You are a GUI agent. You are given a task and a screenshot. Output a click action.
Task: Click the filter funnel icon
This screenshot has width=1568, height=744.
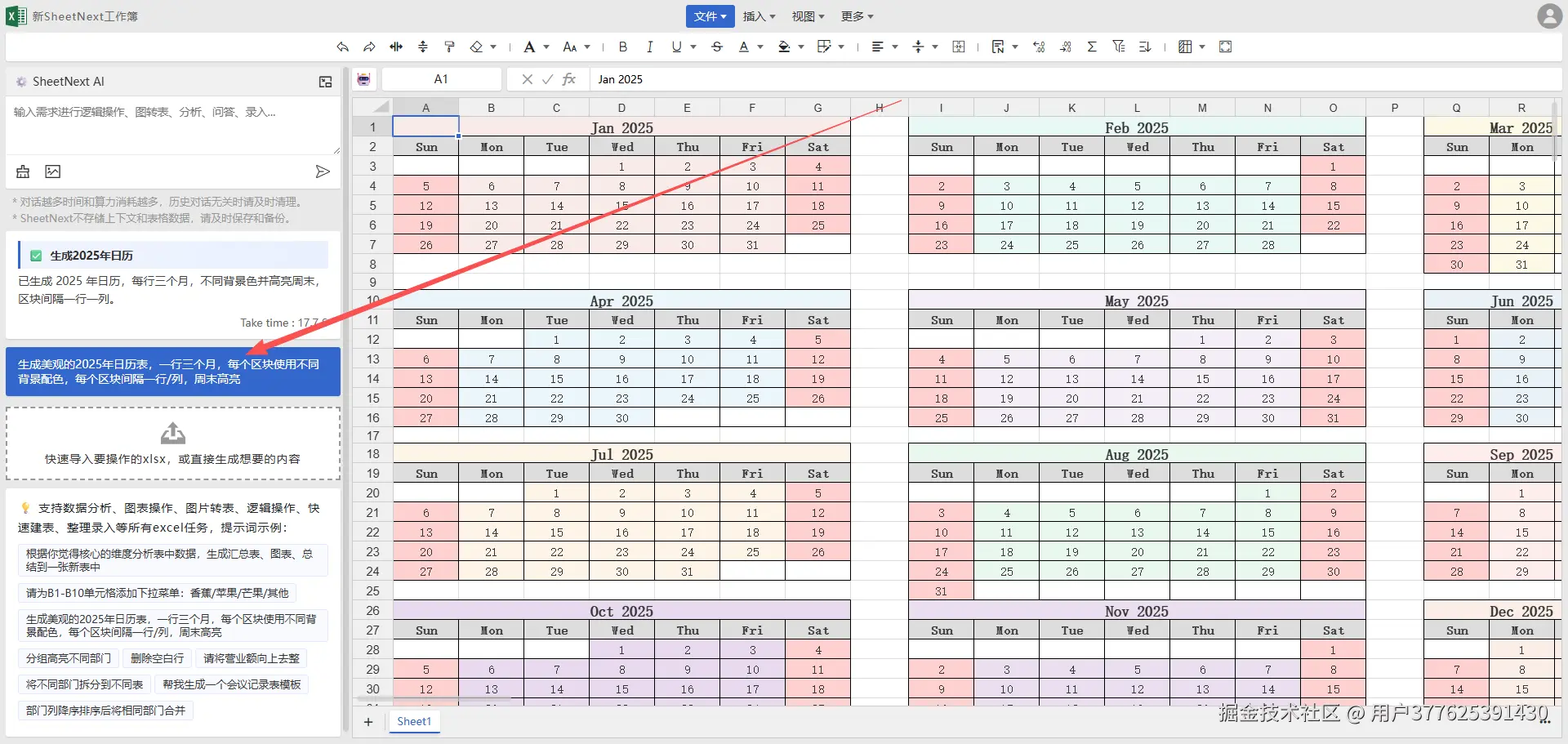click(x=1119, y=47)
